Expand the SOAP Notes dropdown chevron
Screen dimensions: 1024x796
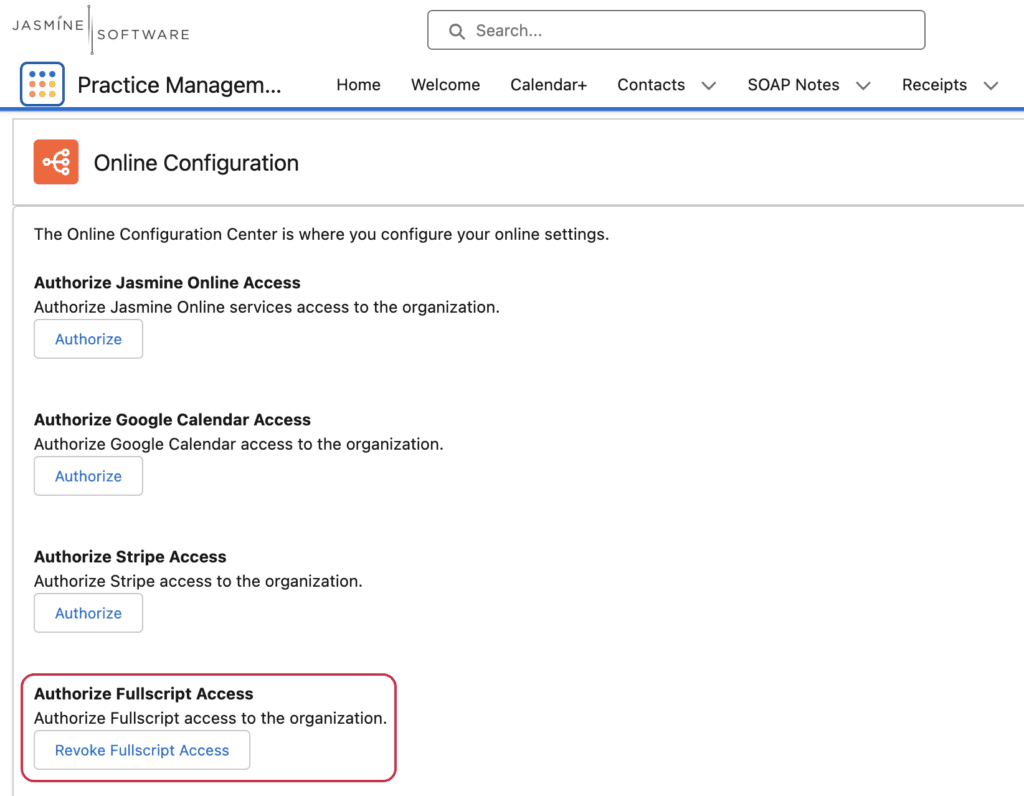(x=863, y=86)
